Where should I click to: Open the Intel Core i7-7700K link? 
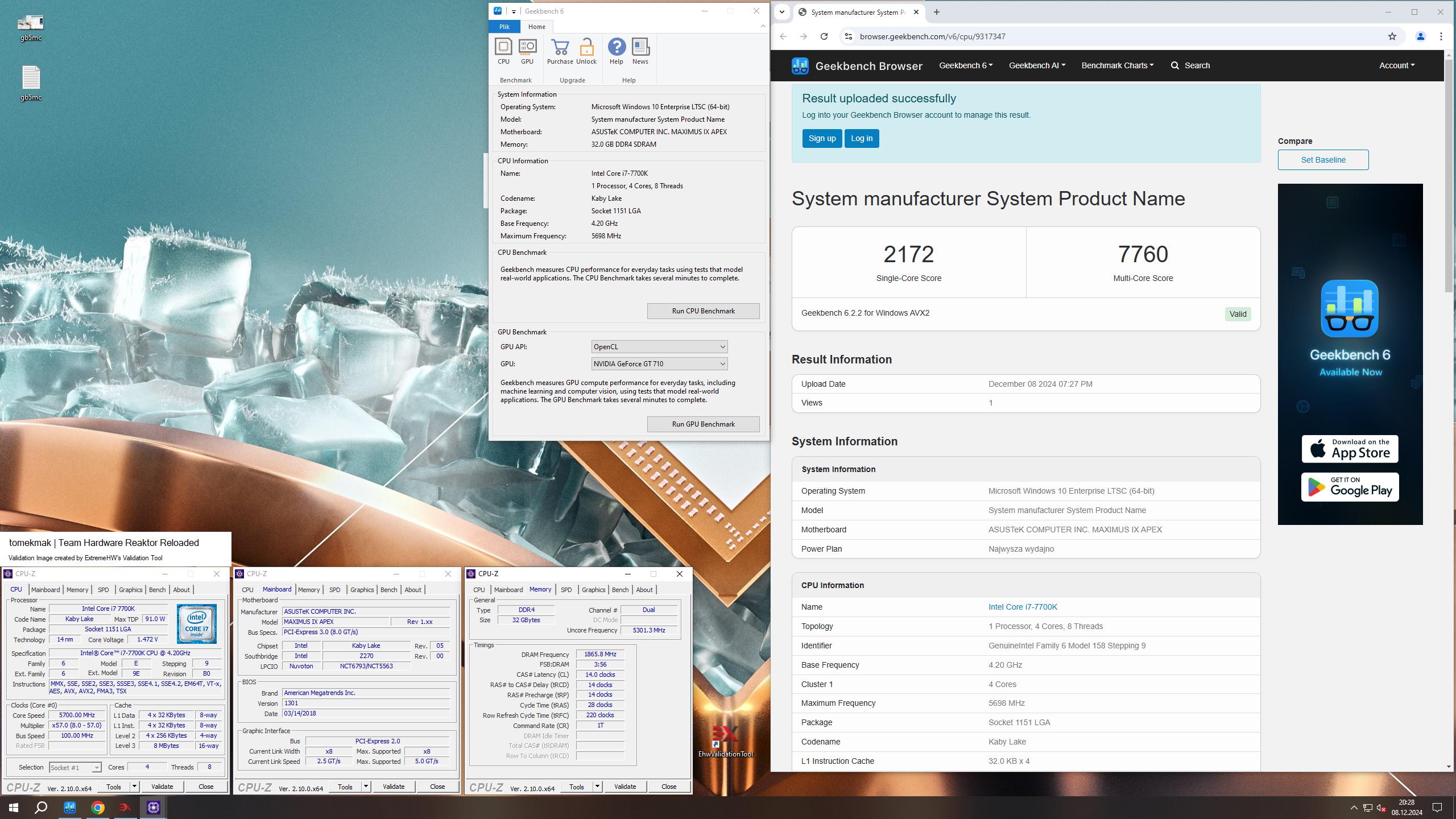pos(1023,607)
